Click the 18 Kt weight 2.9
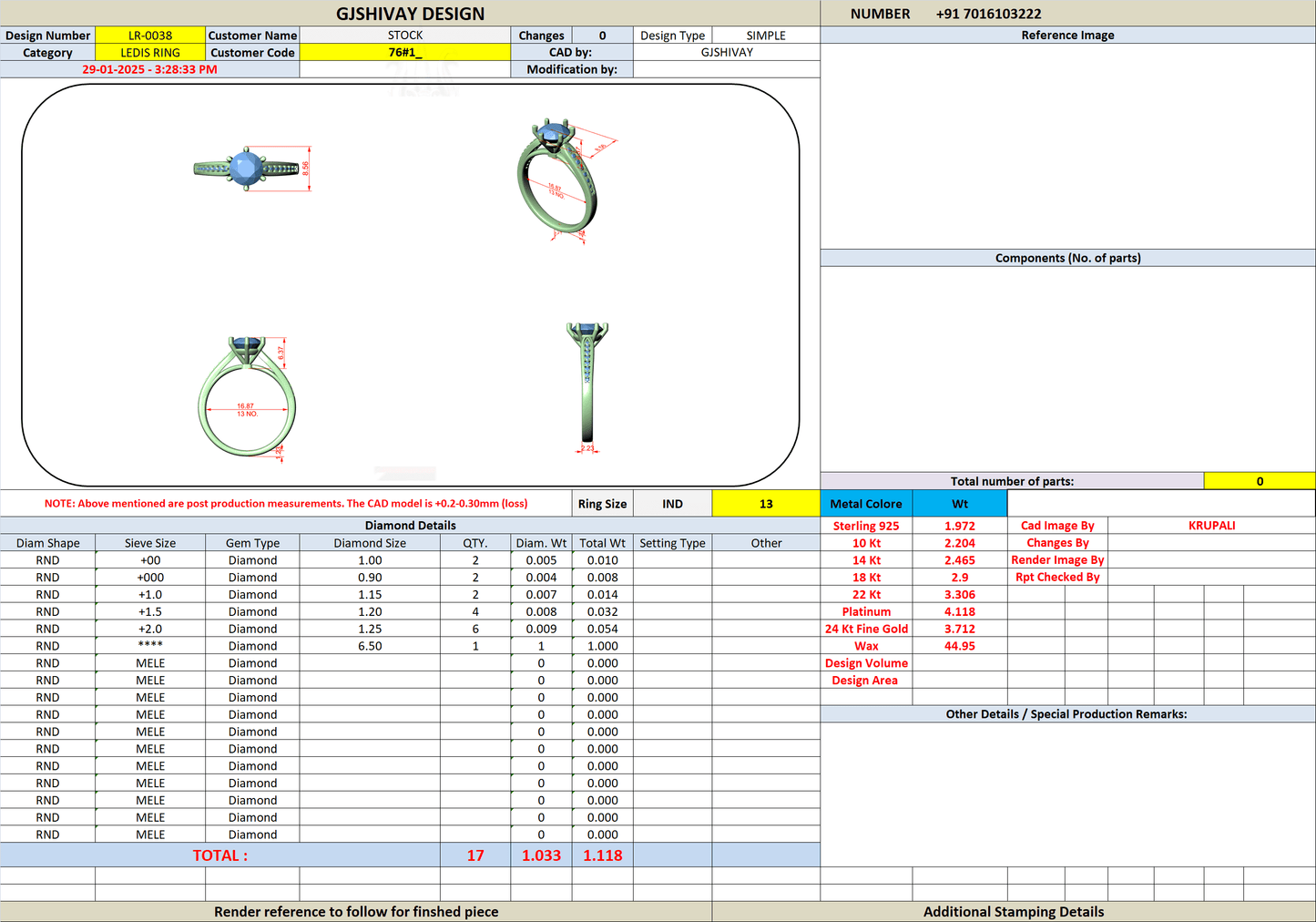This screenshot has height=922, width=1316. tap(960, 578)
